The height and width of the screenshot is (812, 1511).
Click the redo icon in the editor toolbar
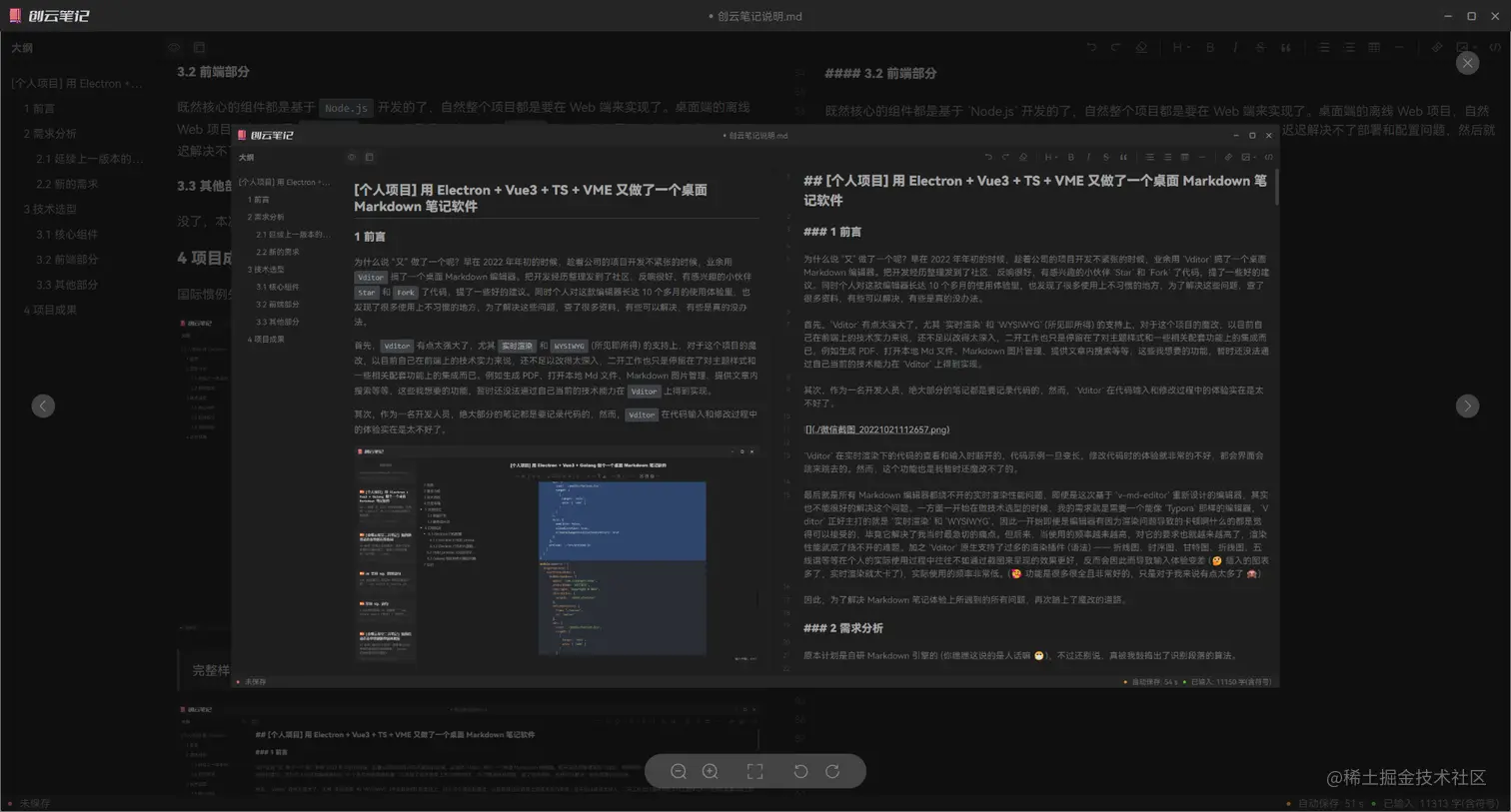pos(1116,47)
